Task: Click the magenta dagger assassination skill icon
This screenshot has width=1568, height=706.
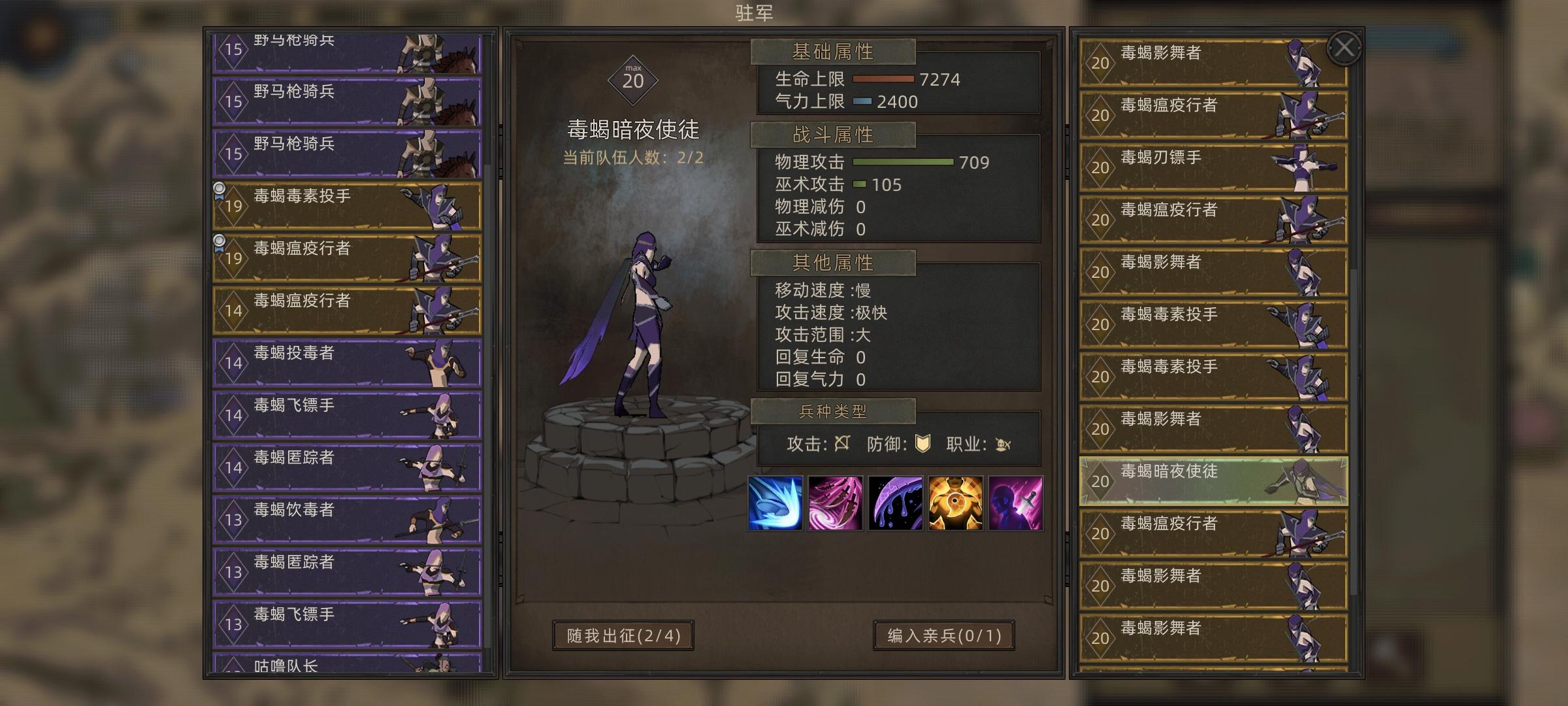Action: 1015,503
